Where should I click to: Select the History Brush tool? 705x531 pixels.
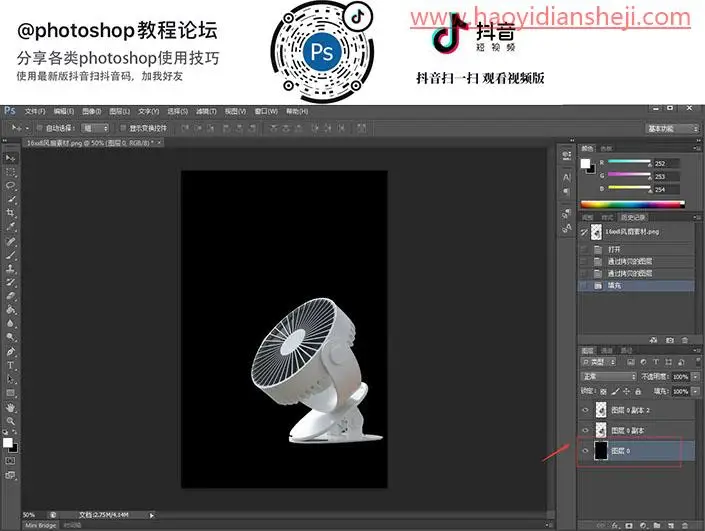click(10, 282)
